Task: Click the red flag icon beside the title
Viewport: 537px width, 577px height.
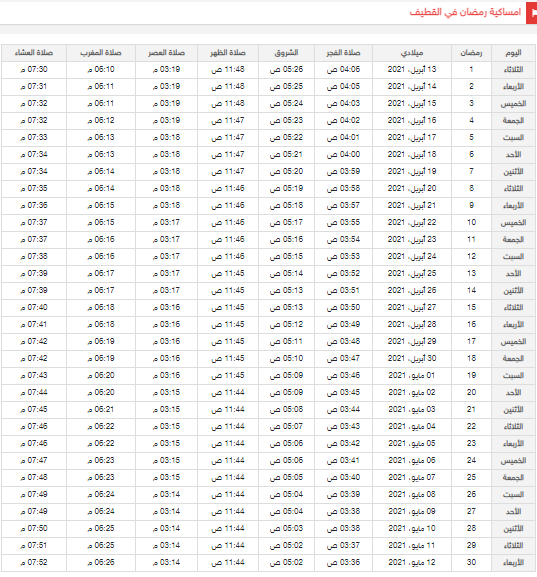Action: tap(532, 13)
